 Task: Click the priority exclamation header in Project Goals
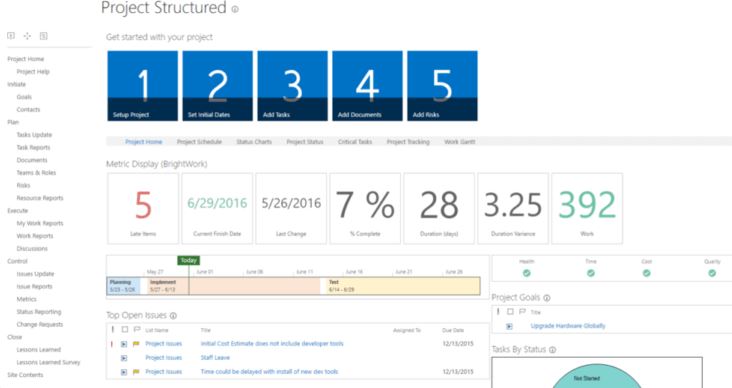(498, 311)
